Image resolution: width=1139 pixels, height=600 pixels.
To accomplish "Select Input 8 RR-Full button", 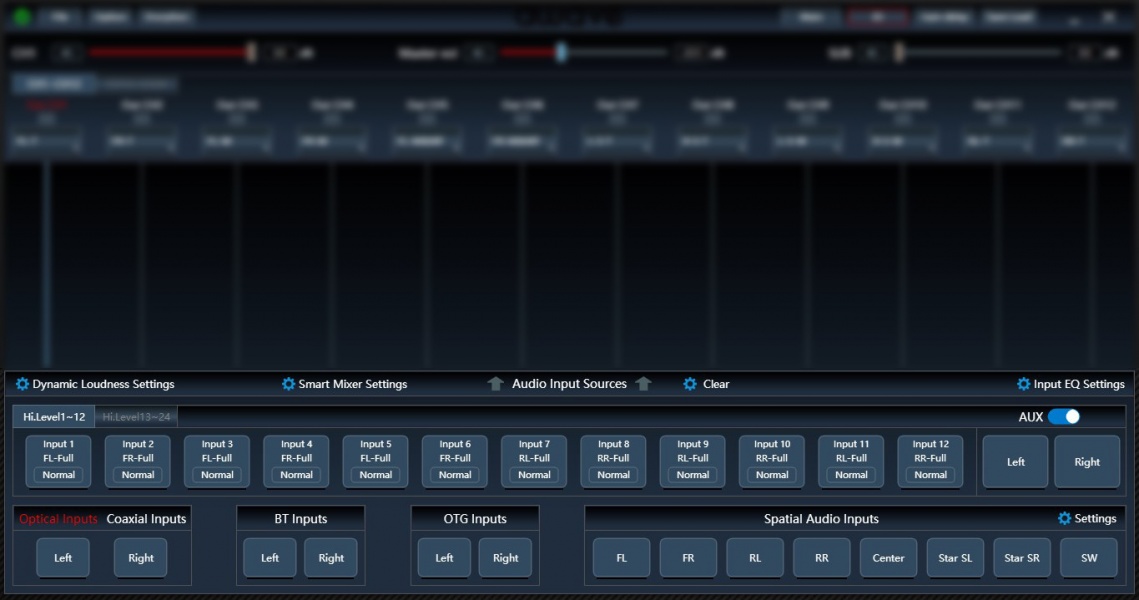I will 613,461.
